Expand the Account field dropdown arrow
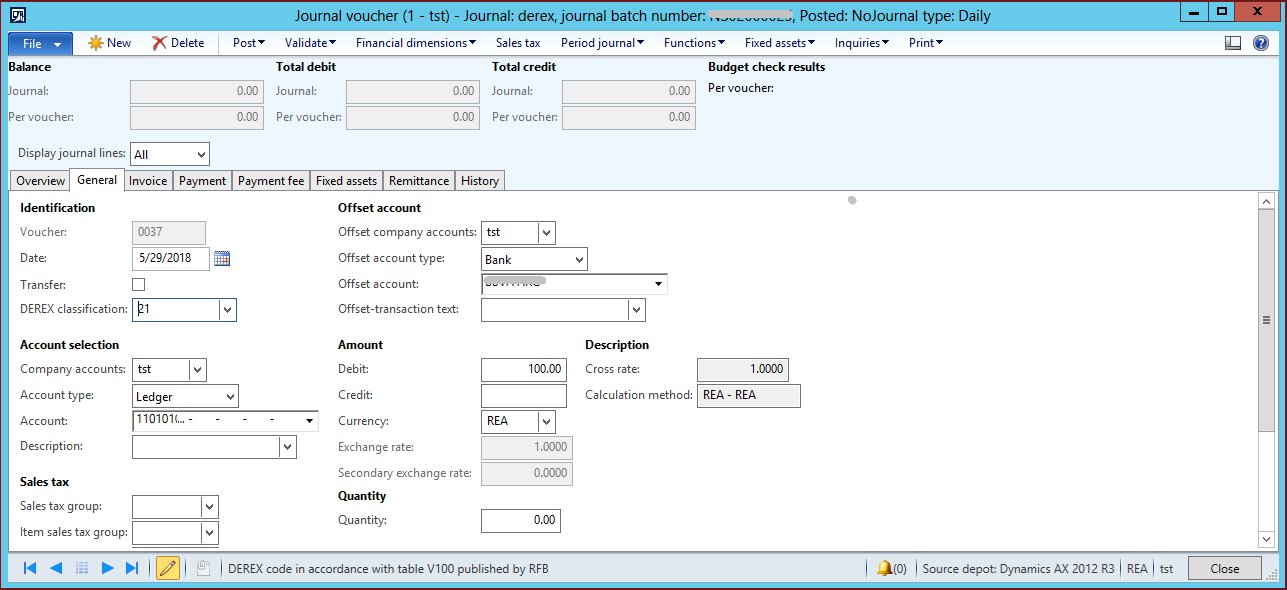Image resolution: width=1287 pixels, height=590 pixels. [x=310, y=421]
